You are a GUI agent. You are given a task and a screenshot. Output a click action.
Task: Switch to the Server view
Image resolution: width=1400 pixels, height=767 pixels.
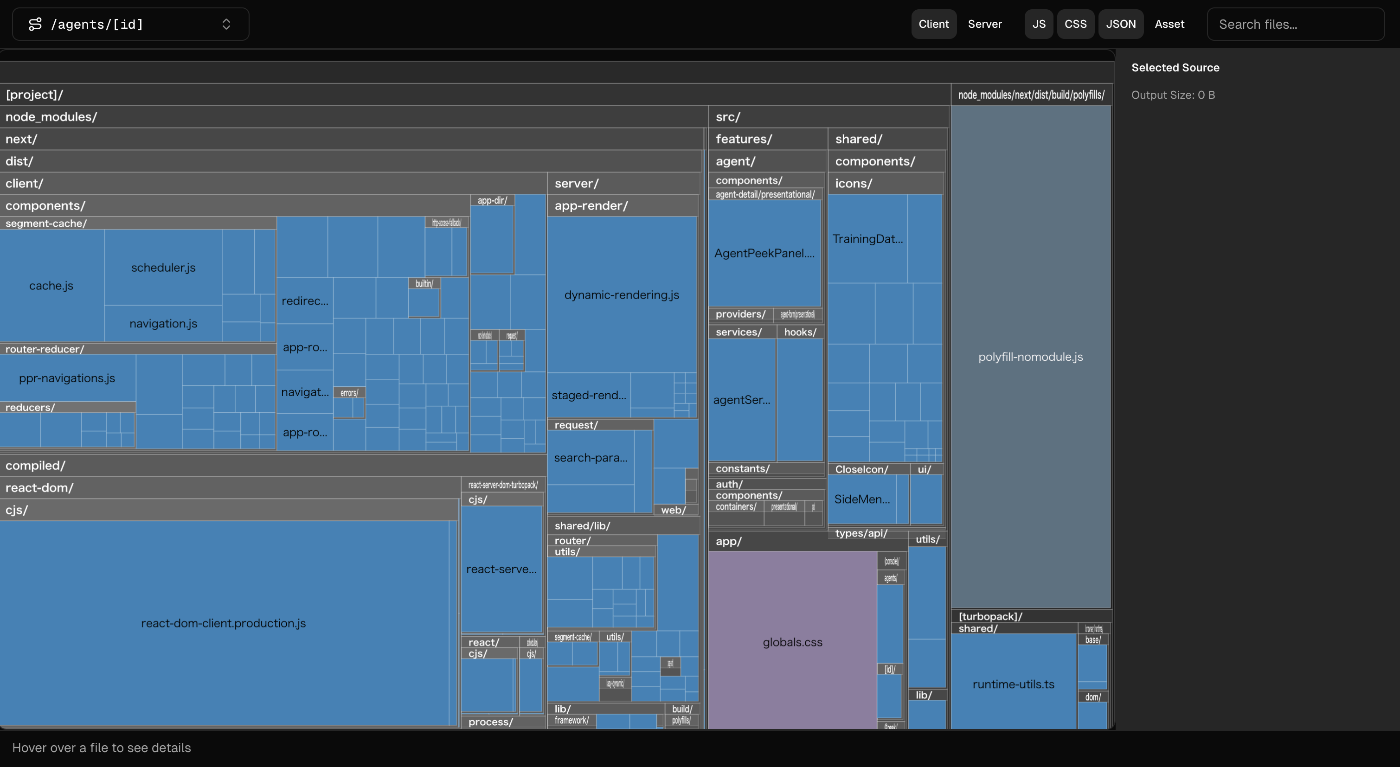(985, 24)
